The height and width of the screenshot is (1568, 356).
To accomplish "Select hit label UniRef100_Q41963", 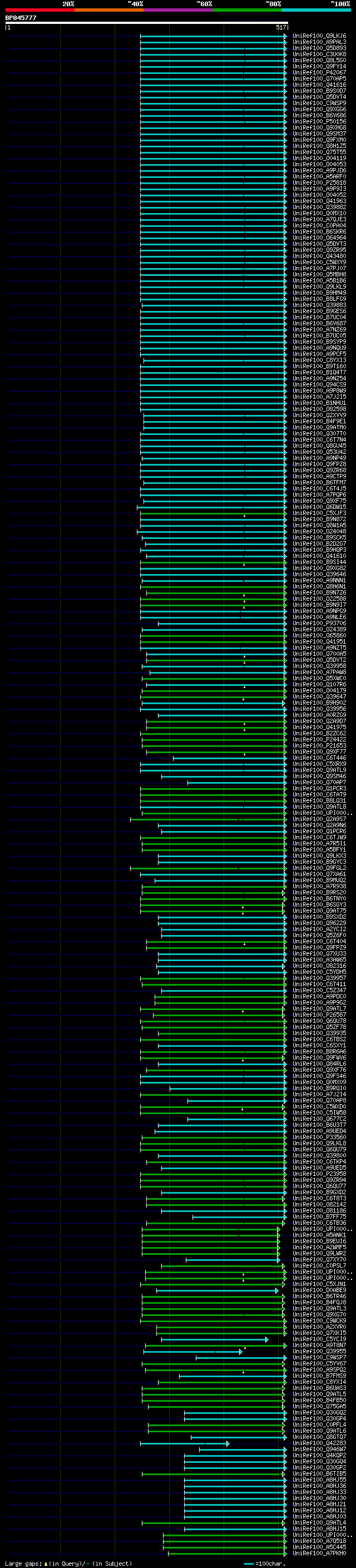I will (x=319, y=201).
